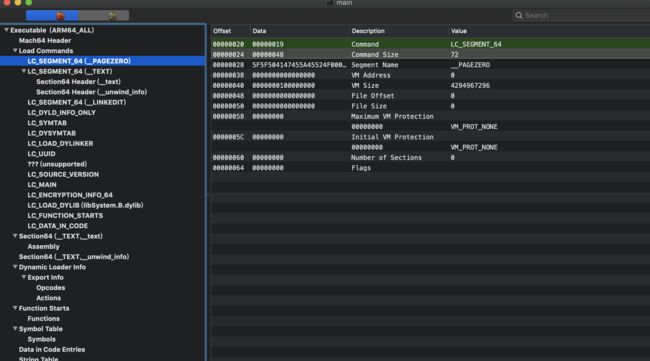650x361 pixels.
Task: Select the Segment Name row
Action: (x=430, y=65)
